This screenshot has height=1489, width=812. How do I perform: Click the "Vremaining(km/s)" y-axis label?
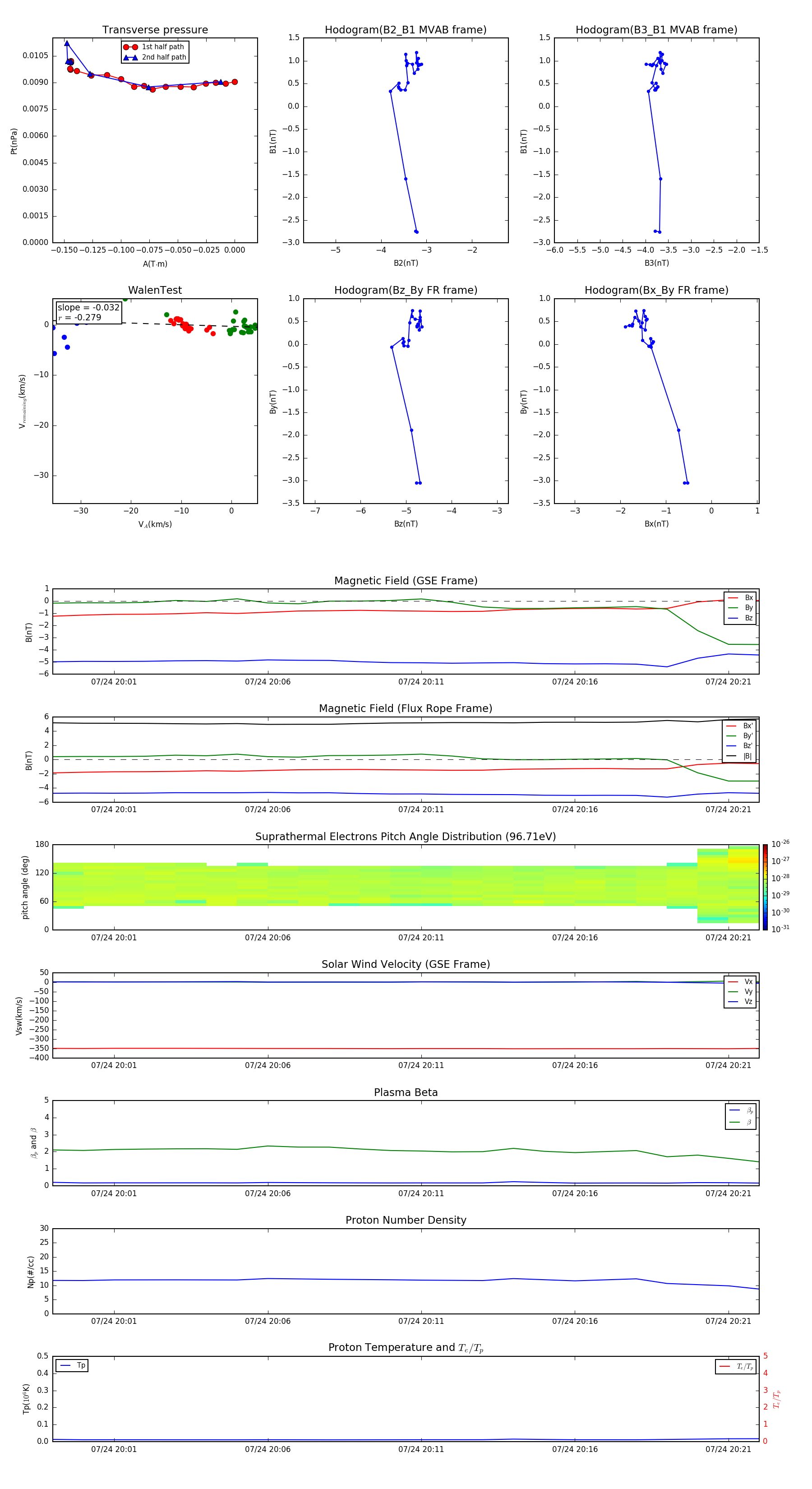22,401
